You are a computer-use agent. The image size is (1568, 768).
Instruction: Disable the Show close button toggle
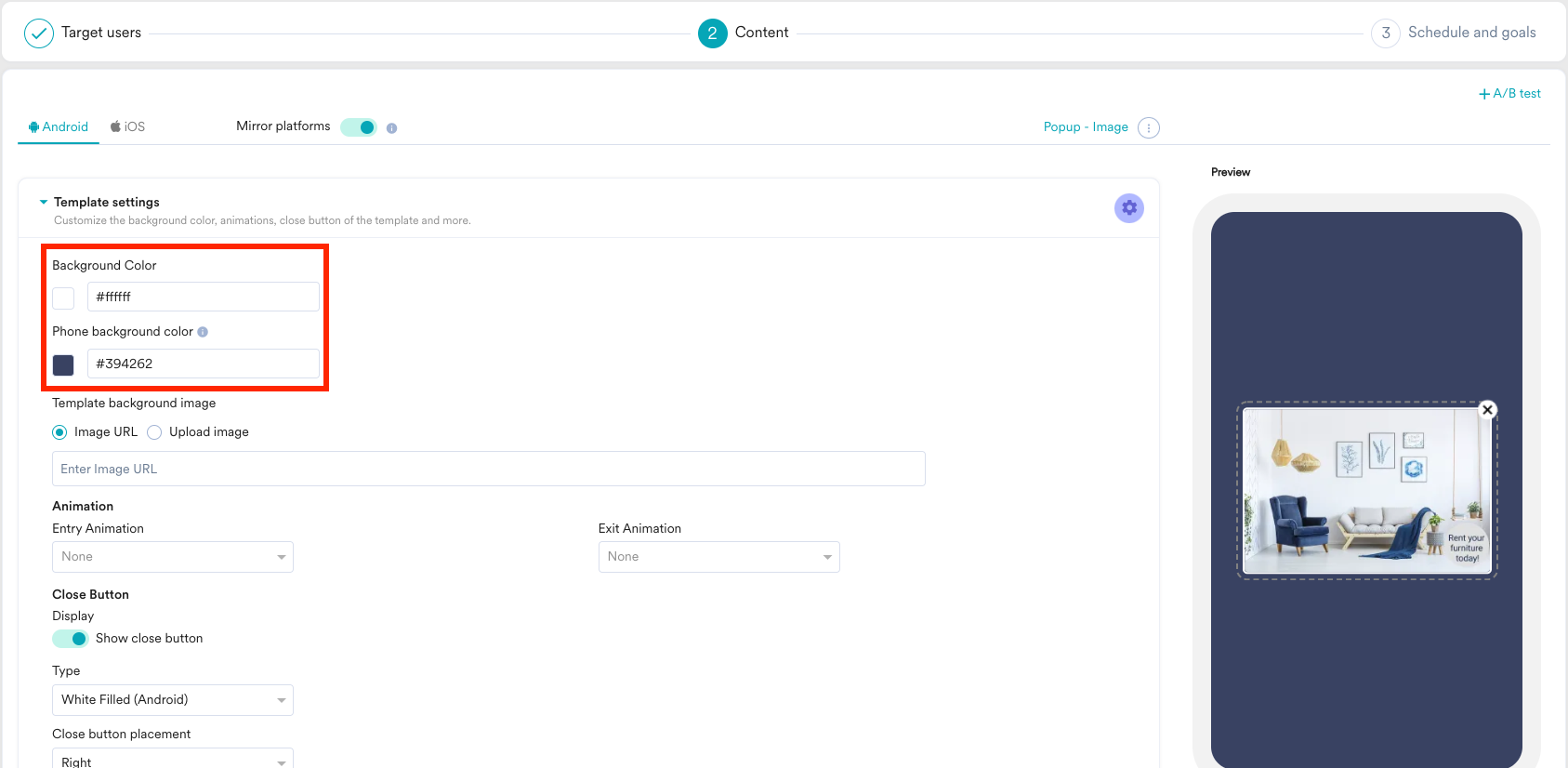click(71, 639)
